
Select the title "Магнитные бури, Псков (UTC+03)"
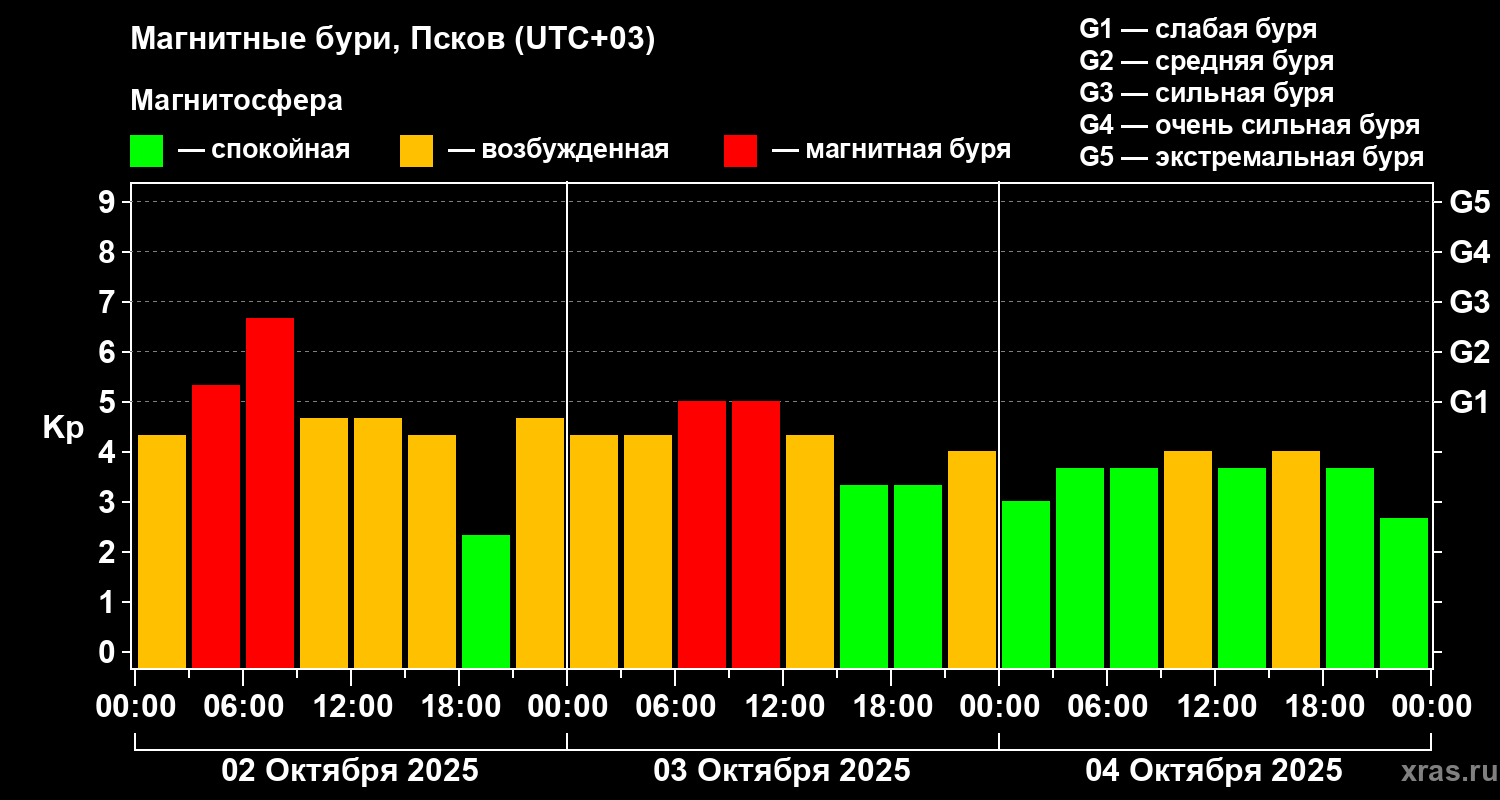coord(393,40)
